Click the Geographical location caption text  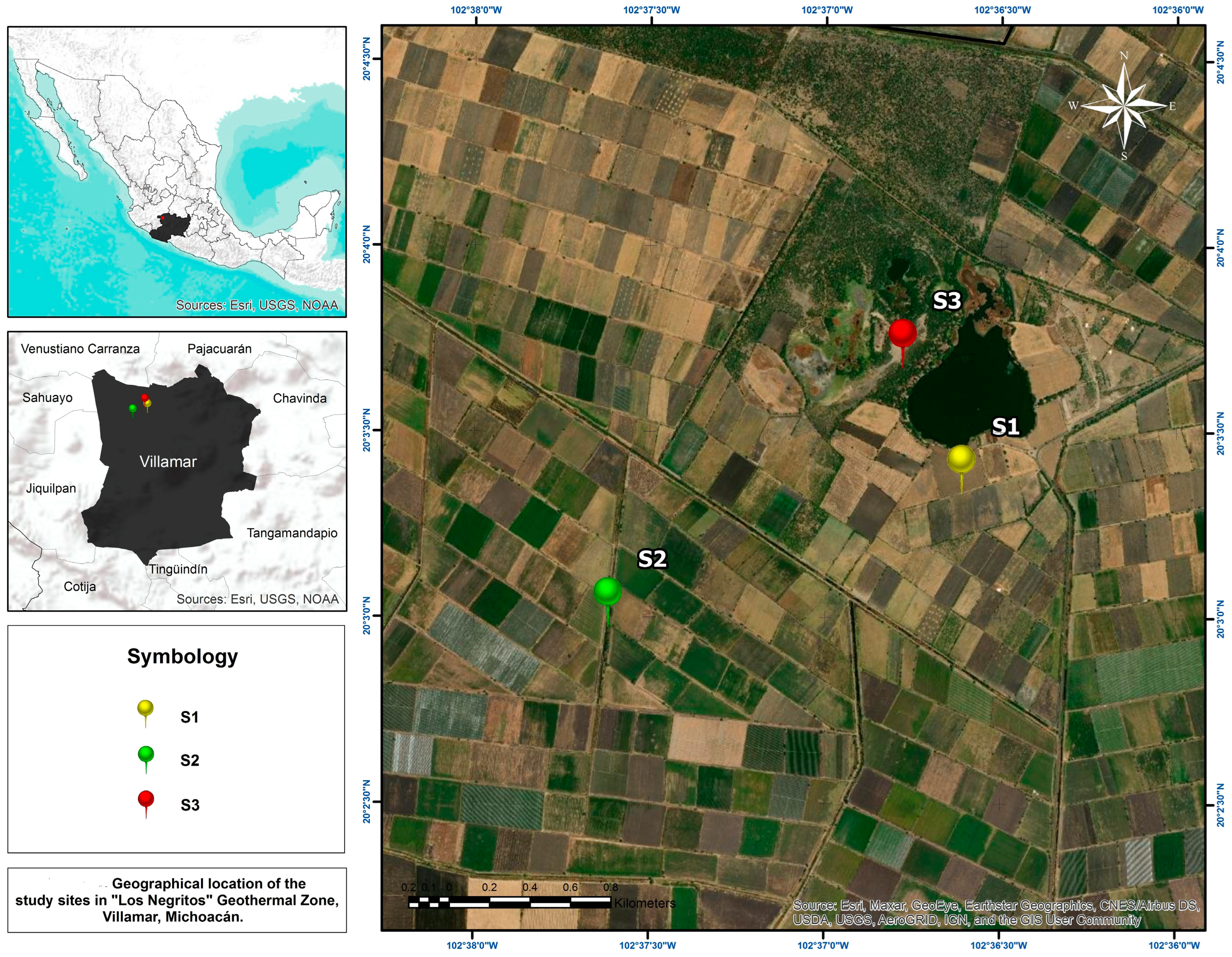pyautogui.click(x=177, y=900)
